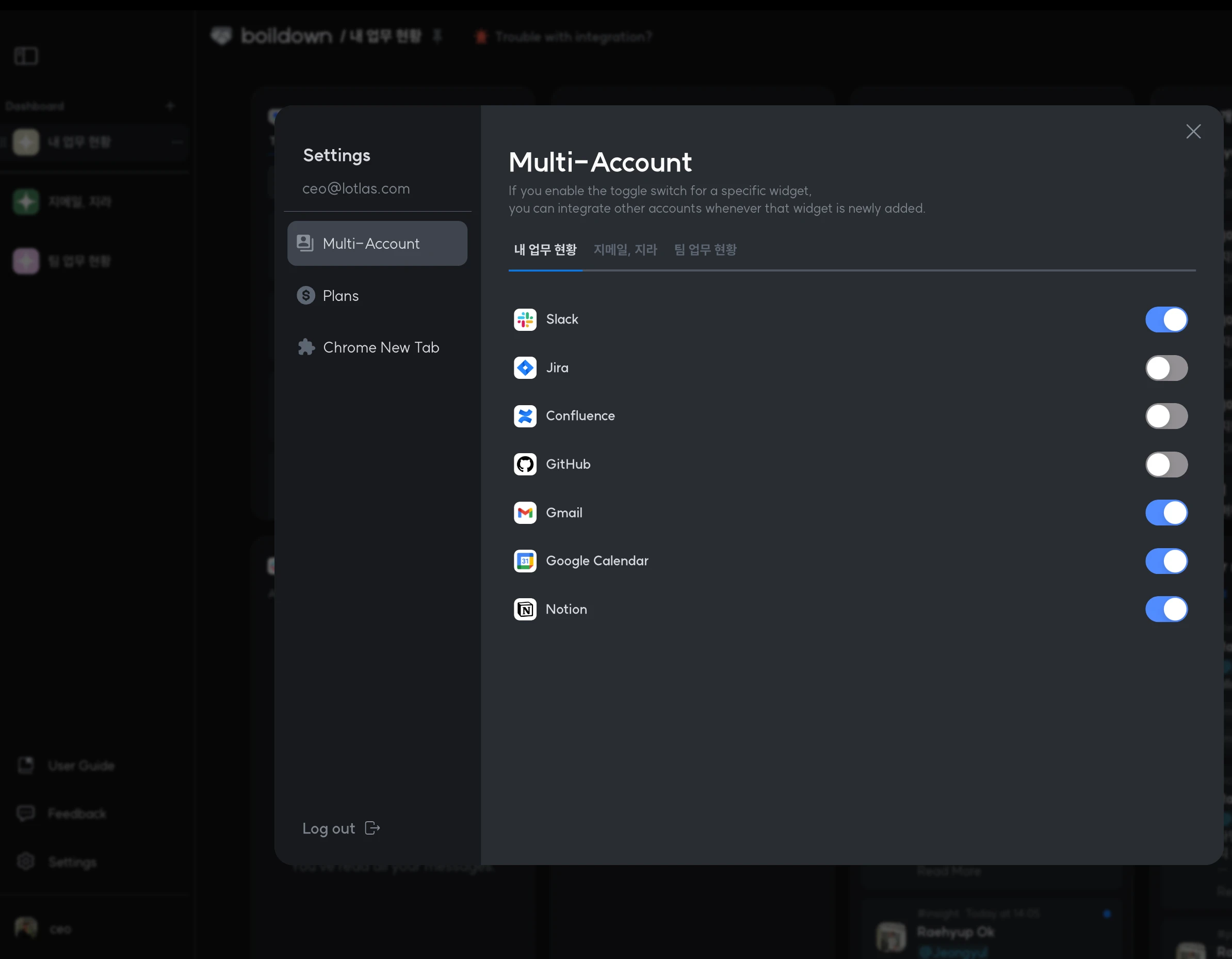Click the Plans dollar icon
The height and width of the screenshot is (959, 1232).
(306, 295)
